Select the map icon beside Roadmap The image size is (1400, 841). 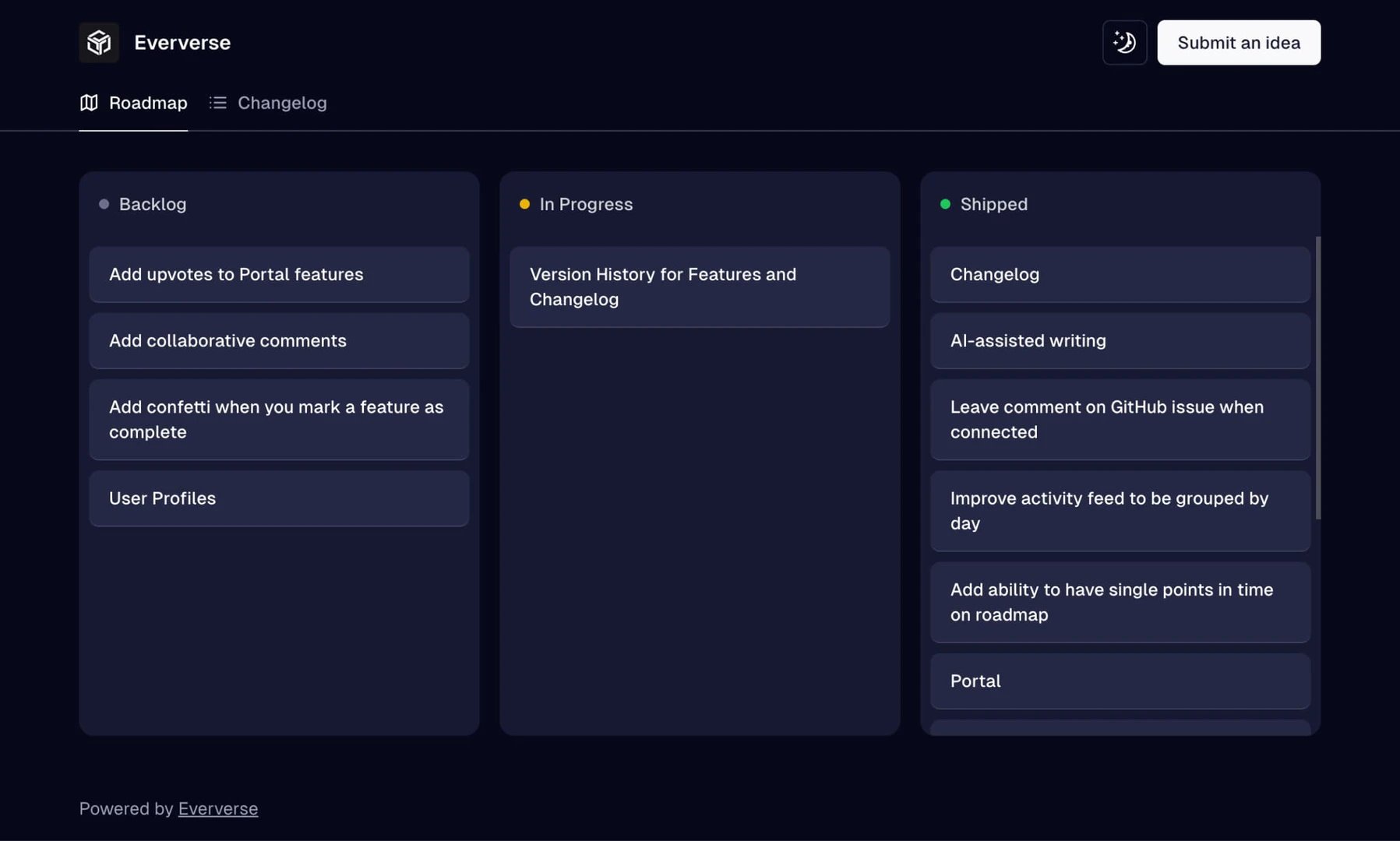[x=88, y=102]
